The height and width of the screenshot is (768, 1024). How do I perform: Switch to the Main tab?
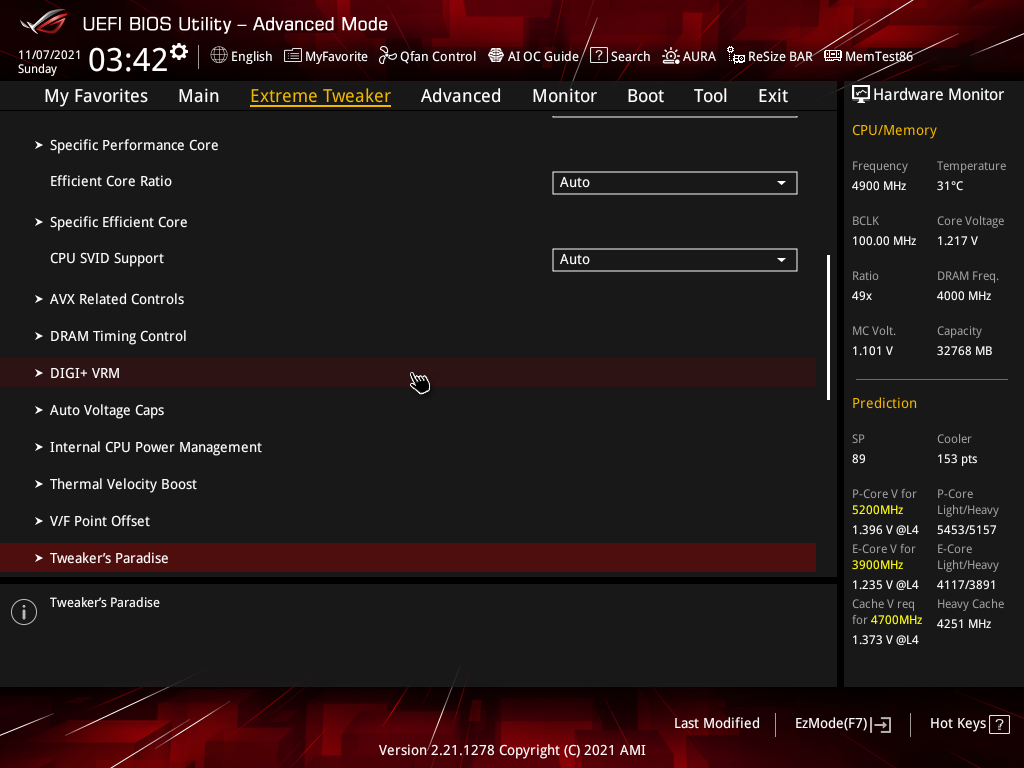pyautogui.click(x=199, y=96)
